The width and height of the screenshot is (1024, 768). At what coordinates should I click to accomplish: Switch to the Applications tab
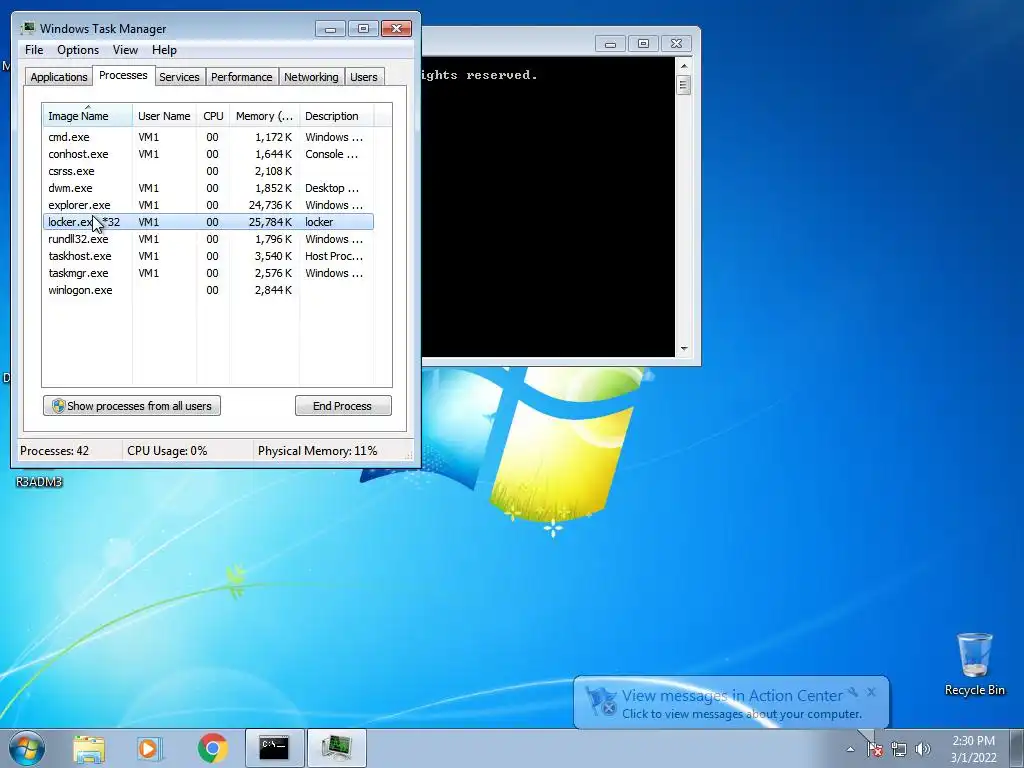click(59, 77)
